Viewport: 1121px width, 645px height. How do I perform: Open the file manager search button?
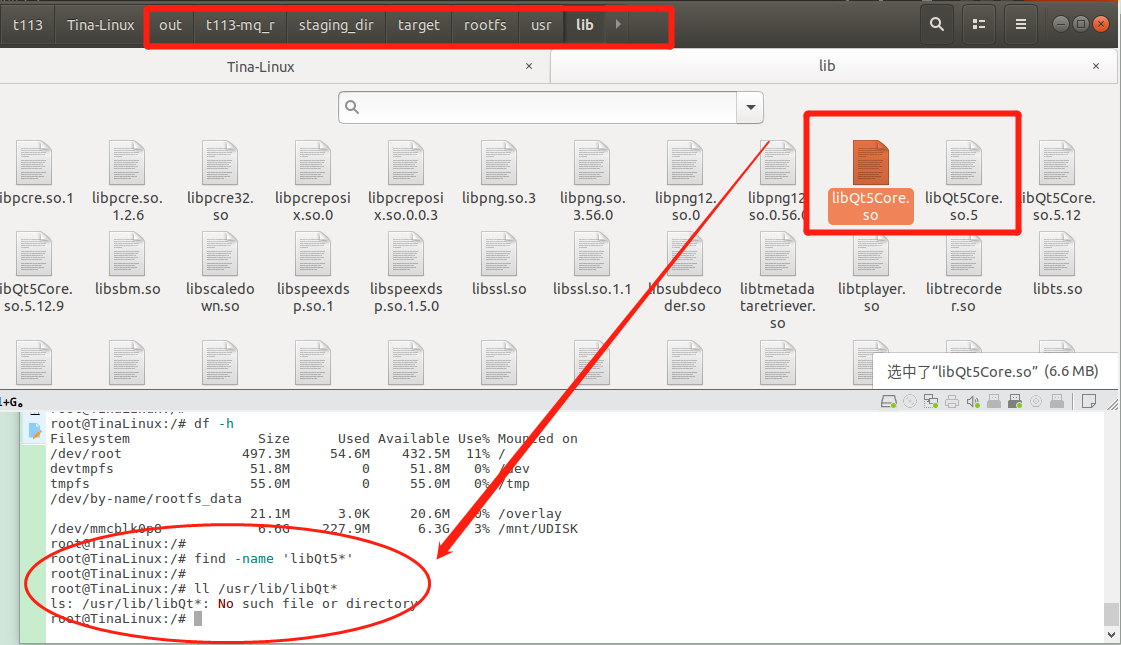click(x=937, y=24)
